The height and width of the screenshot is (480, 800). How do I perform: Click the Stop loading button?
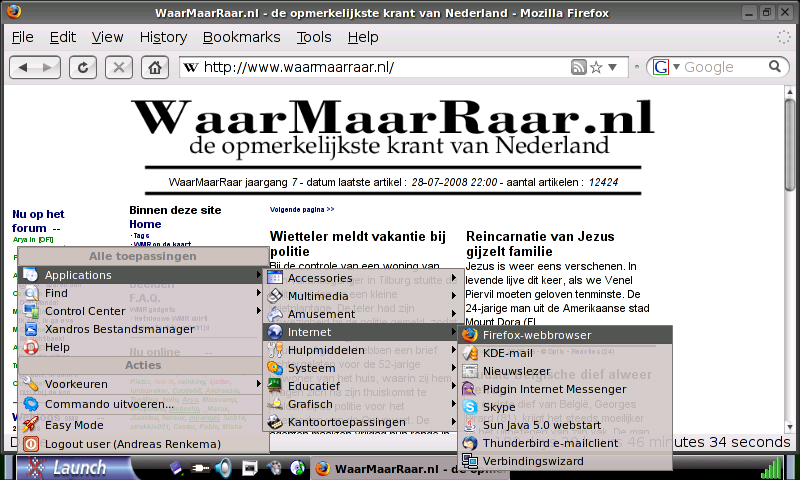coord(119,67)
